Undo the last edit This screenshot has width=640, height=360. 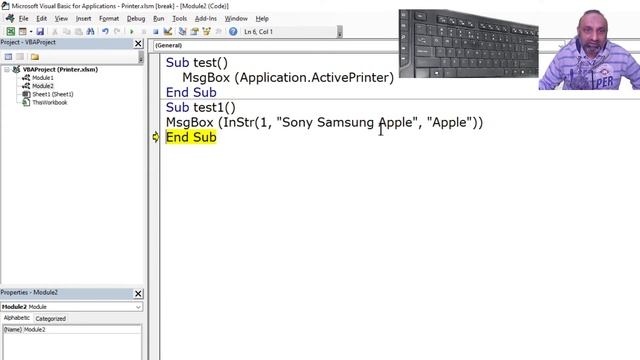tap(105, 31)
